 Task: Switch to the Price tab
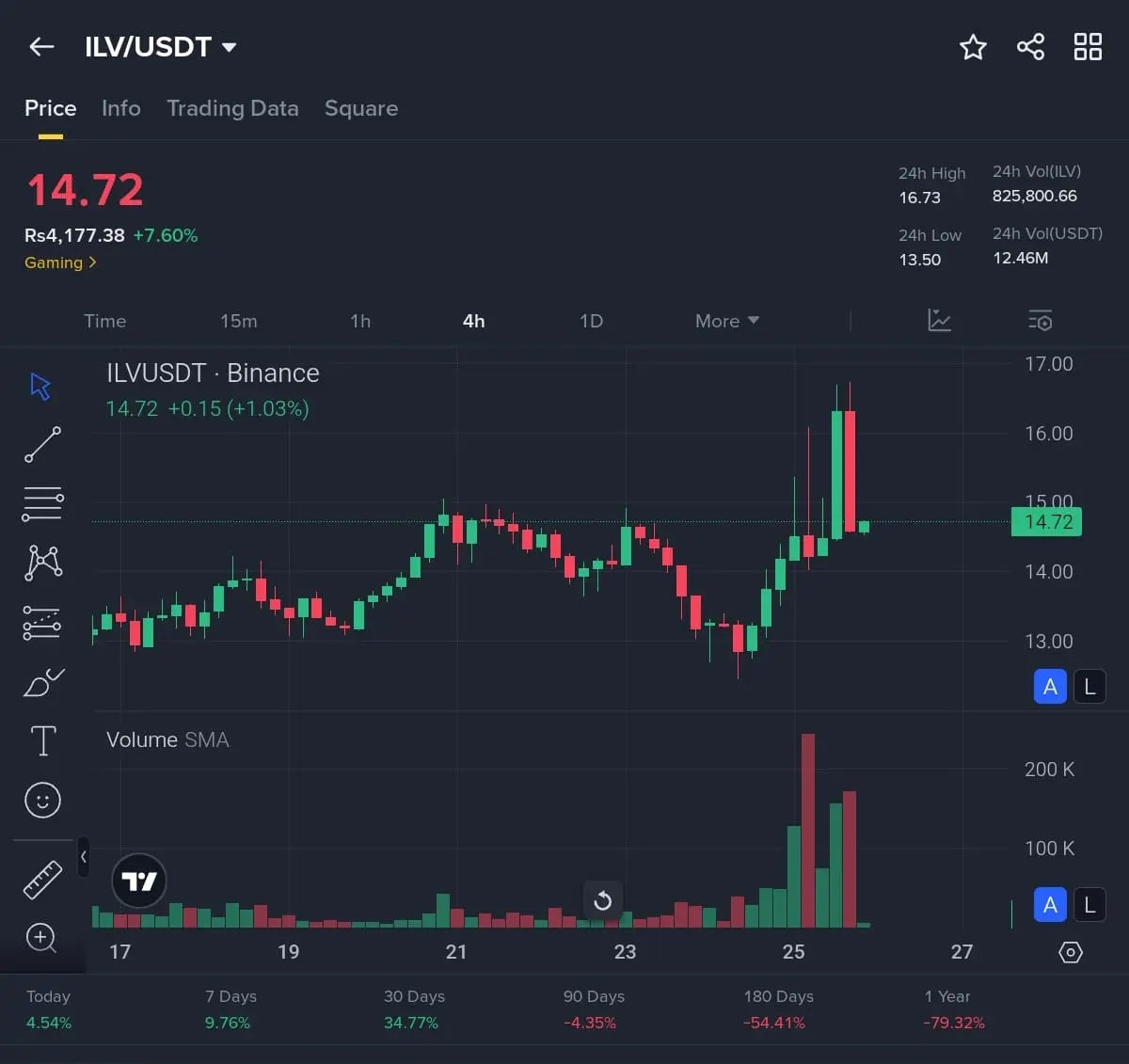click(51, 108)
